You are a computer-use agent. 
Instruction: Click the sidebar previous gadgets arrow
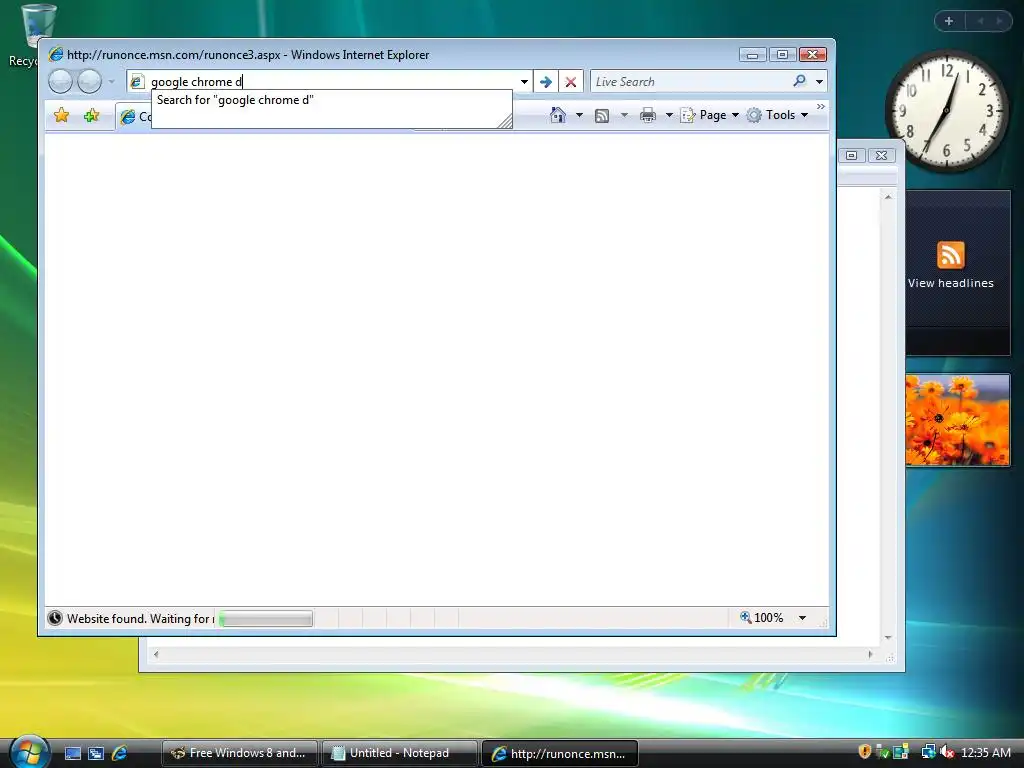pos(980,21)
